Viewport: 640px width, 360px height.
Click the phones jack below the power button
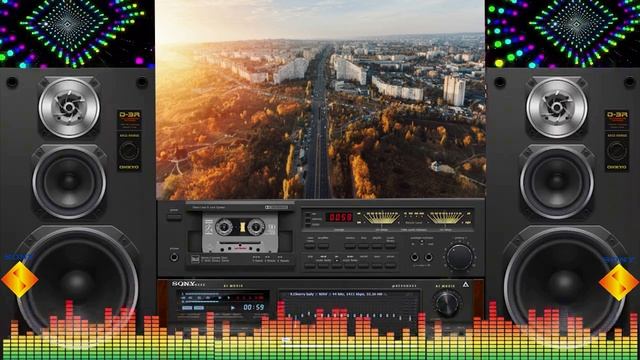pos(174,258)
